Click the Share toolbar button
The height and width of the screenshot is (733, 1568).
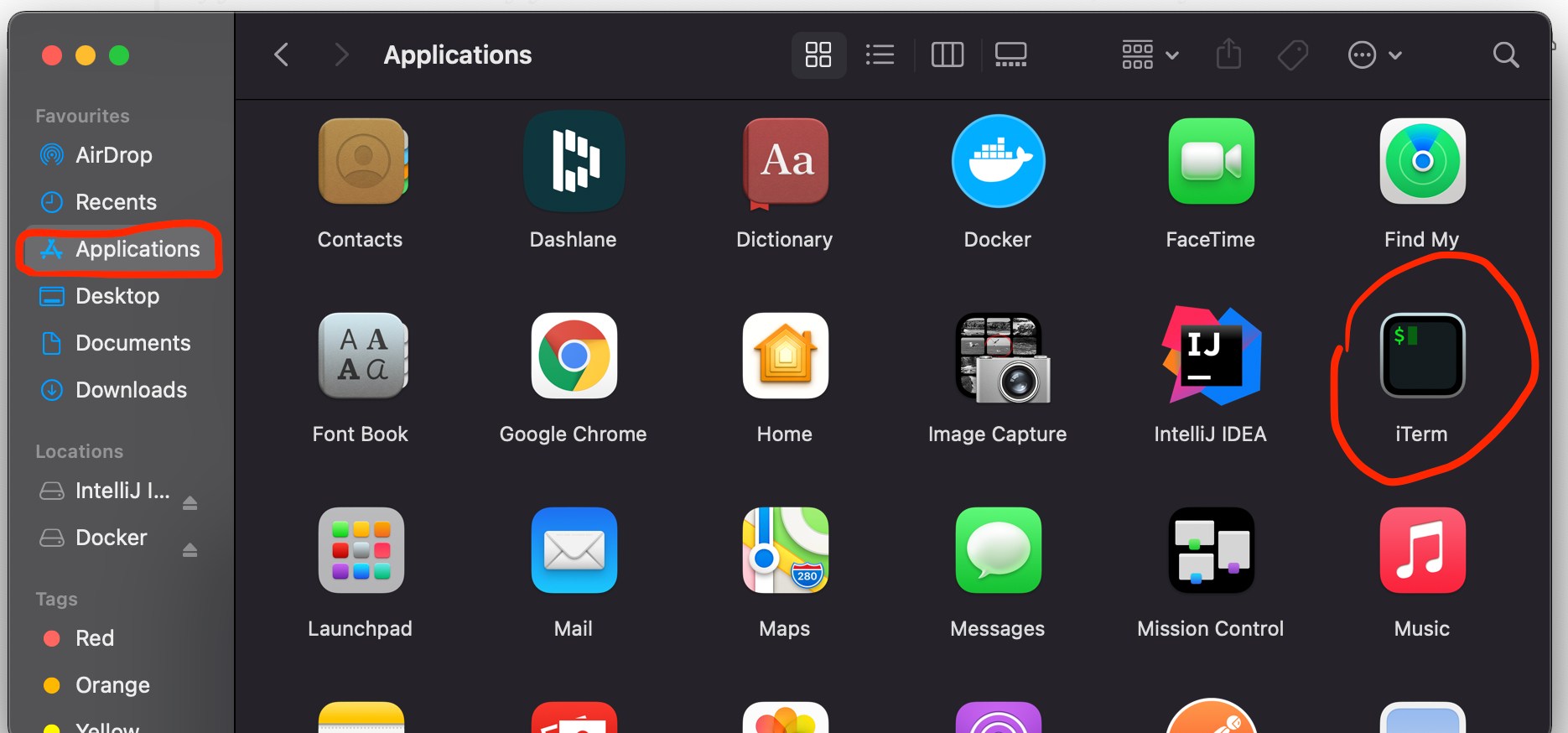click(1228, 55)
